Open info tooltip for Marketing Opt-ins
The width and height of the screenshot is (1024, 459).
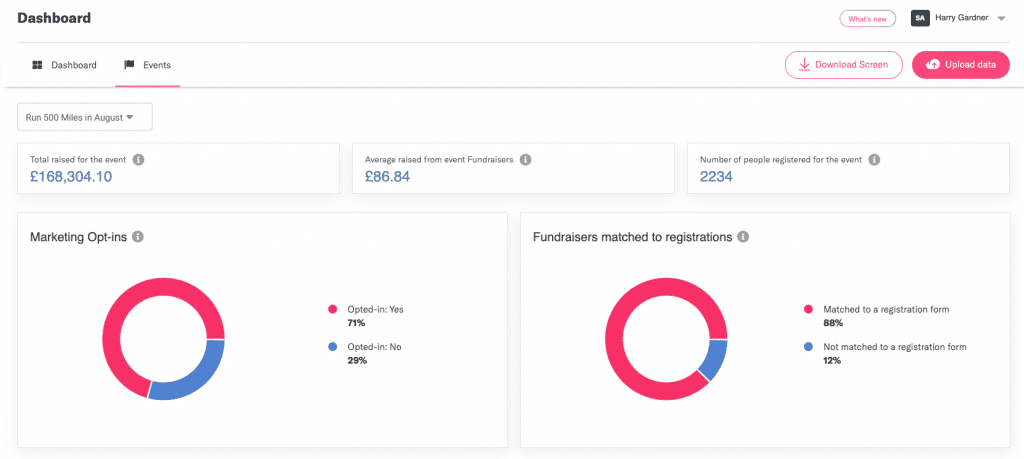pos(138,237)
